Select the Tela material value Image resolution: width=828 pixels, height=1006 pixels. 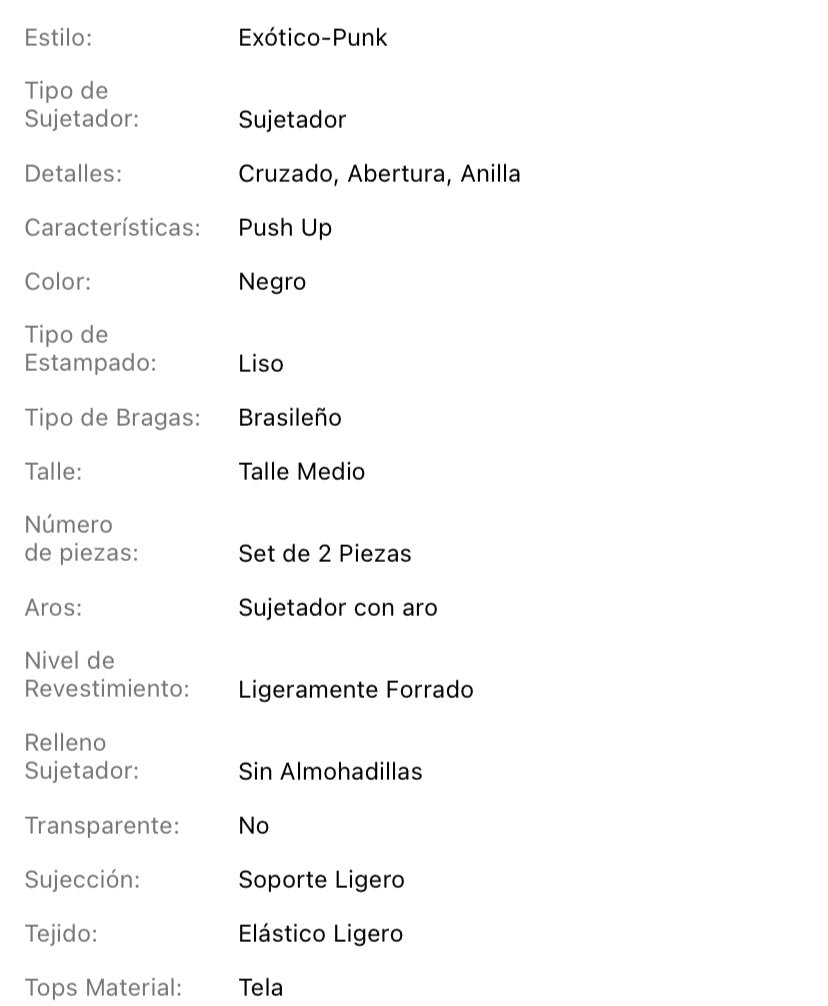click(x=260, y=987)
